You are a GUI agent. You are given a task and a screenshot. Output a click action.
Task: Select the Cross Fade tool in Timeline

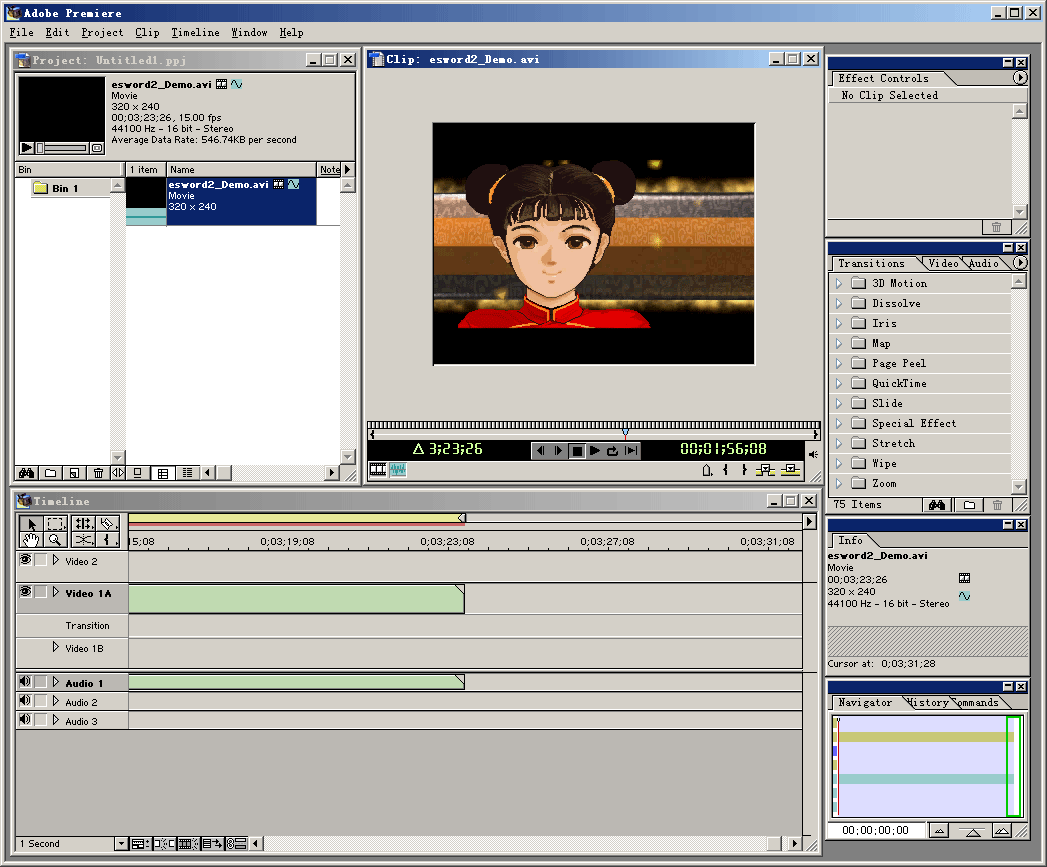(x=83, y=540)
